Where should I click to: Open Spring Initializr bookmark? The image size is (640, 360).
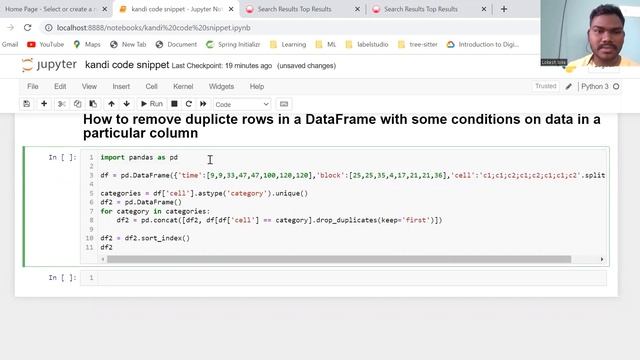(x=233, y=44)
